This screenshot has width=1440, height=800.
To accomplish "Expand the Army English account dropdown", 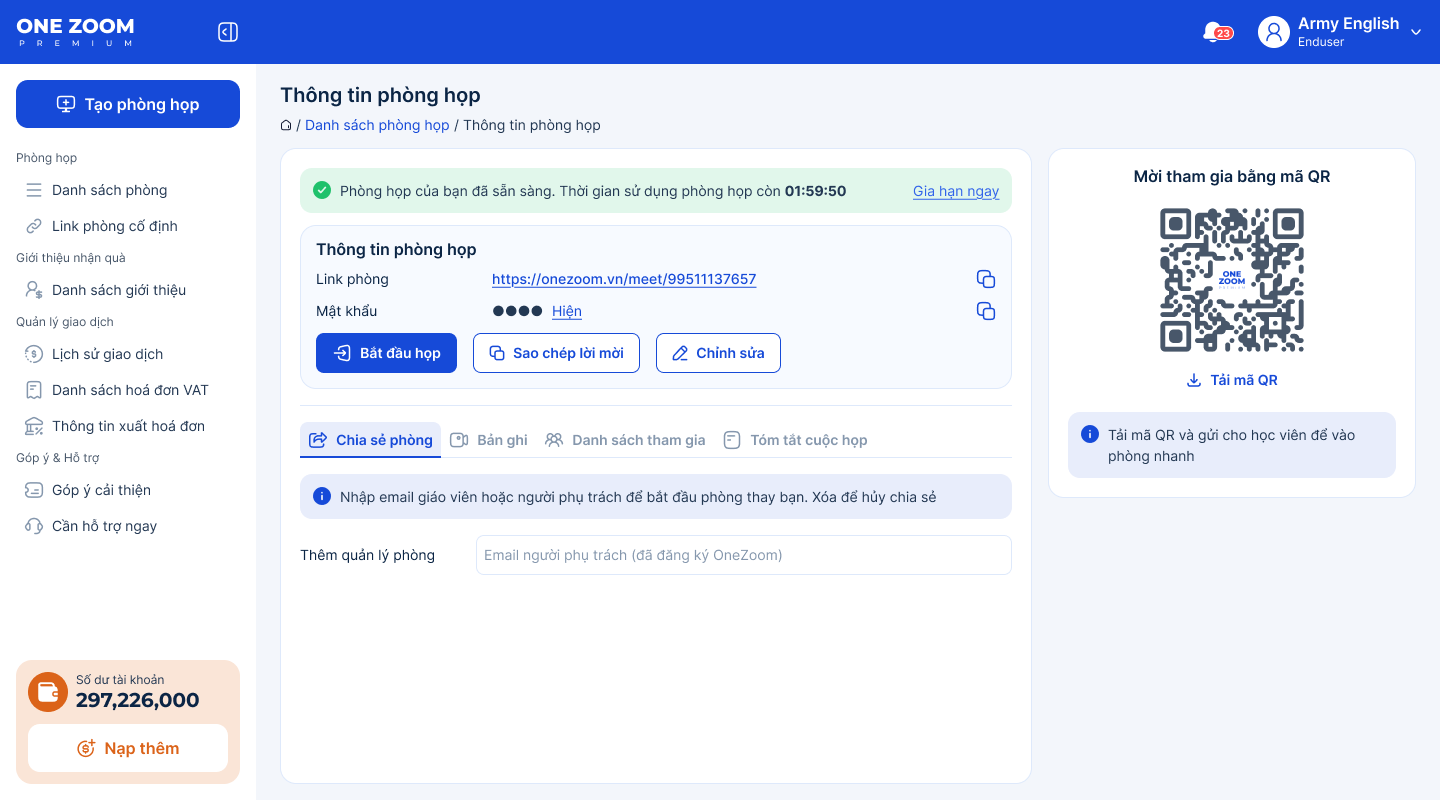I will (1415, 32).
